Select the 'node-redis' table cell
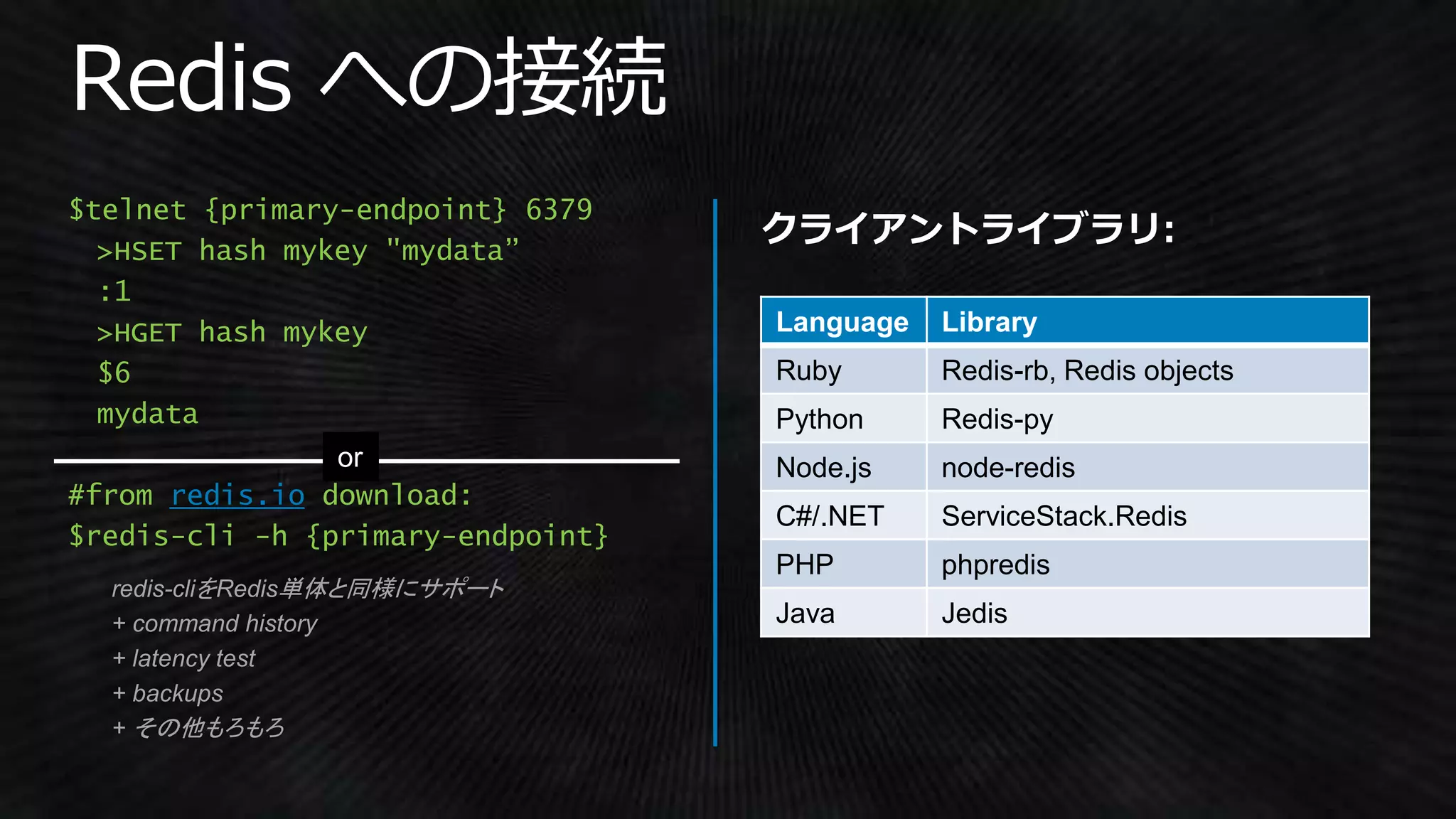Image resolution: width=1456 pixels, height=819 pixels. pyautogui.click(x=1147, y=467)
